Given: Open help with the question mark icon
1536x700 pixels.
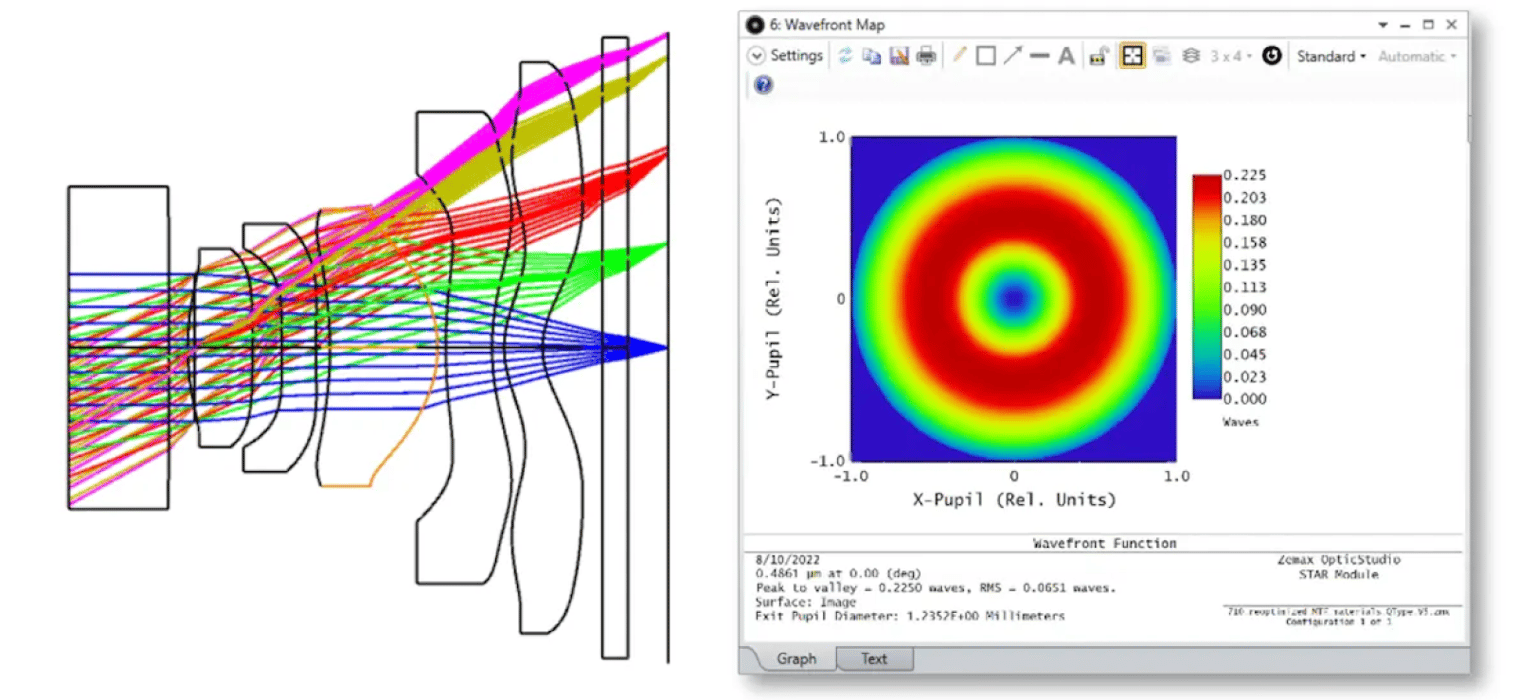Looking at the screenshot, I should click(764, 85).
